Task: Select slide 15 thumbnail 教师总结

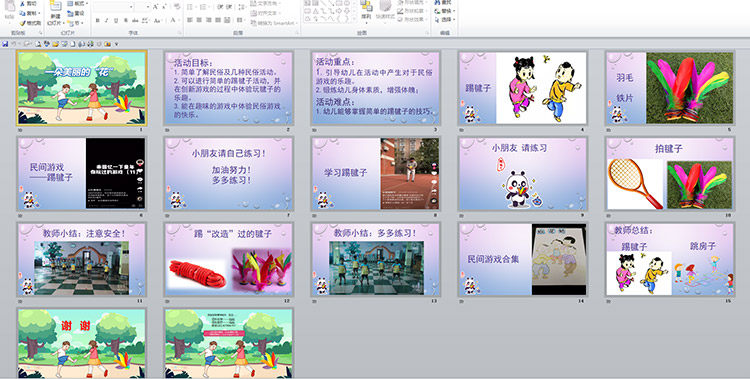Action: point(670,259)
